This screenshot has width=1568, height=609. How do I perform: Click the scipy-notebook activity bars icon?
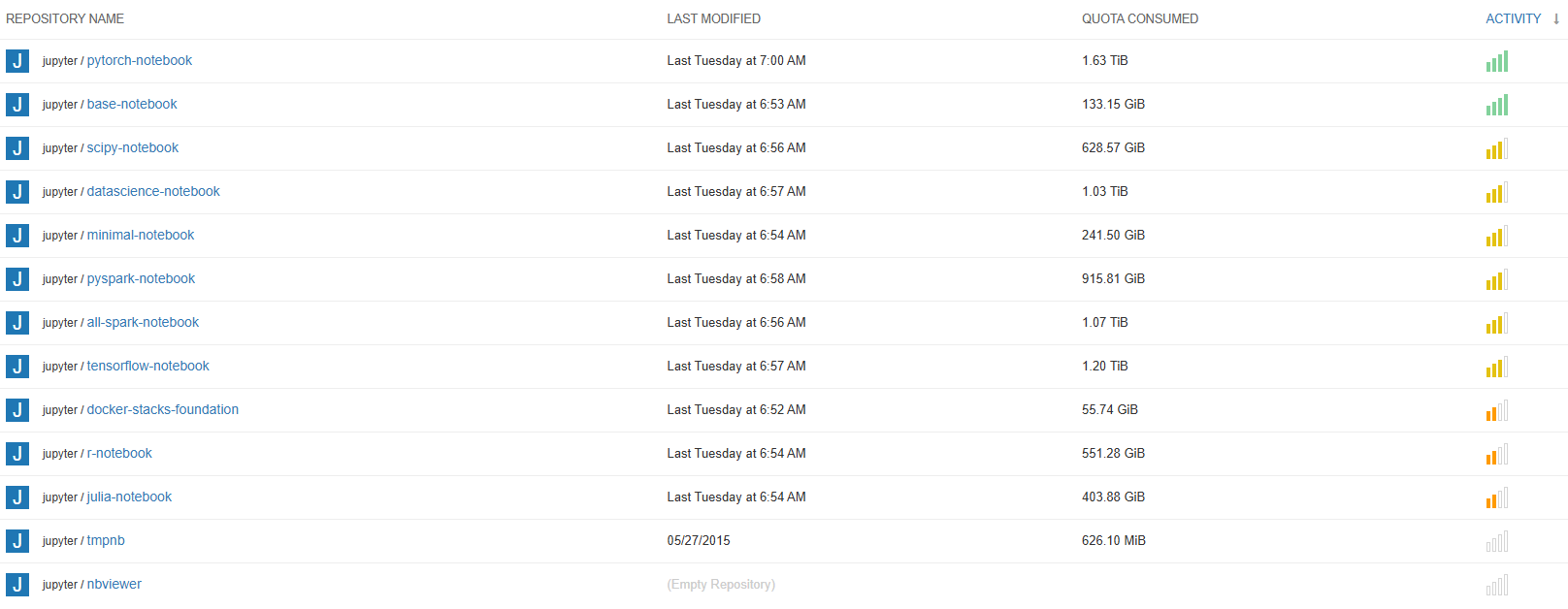(1496, 149)
